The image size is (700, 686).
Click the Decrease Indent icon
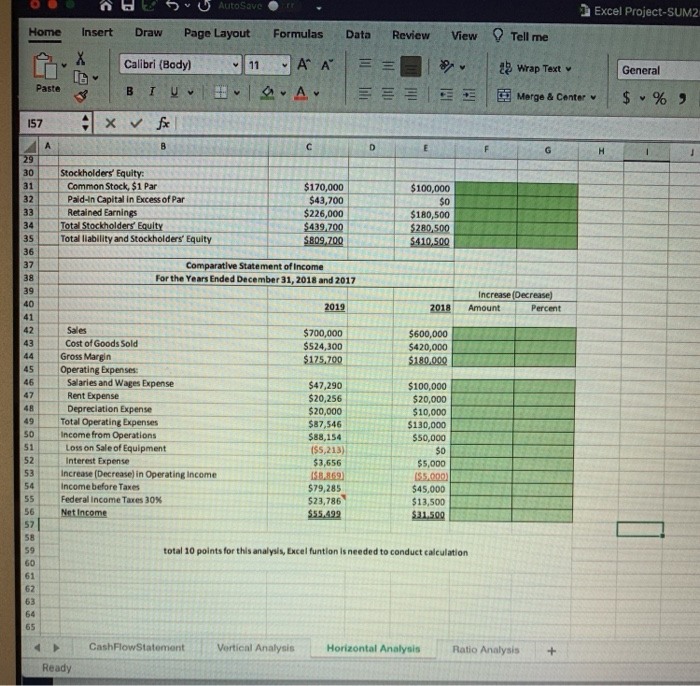(x=446, y=95)
